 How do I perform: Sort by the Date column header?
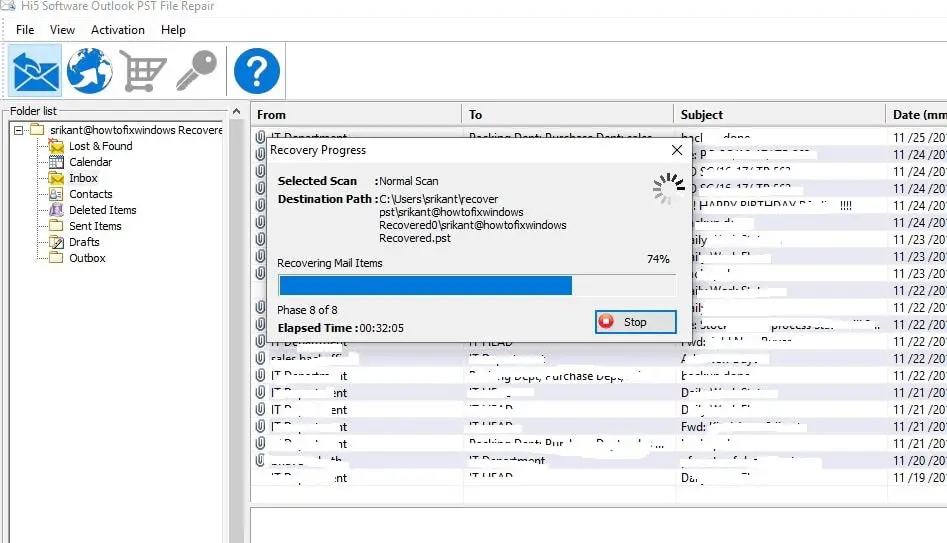coord(917,115)
